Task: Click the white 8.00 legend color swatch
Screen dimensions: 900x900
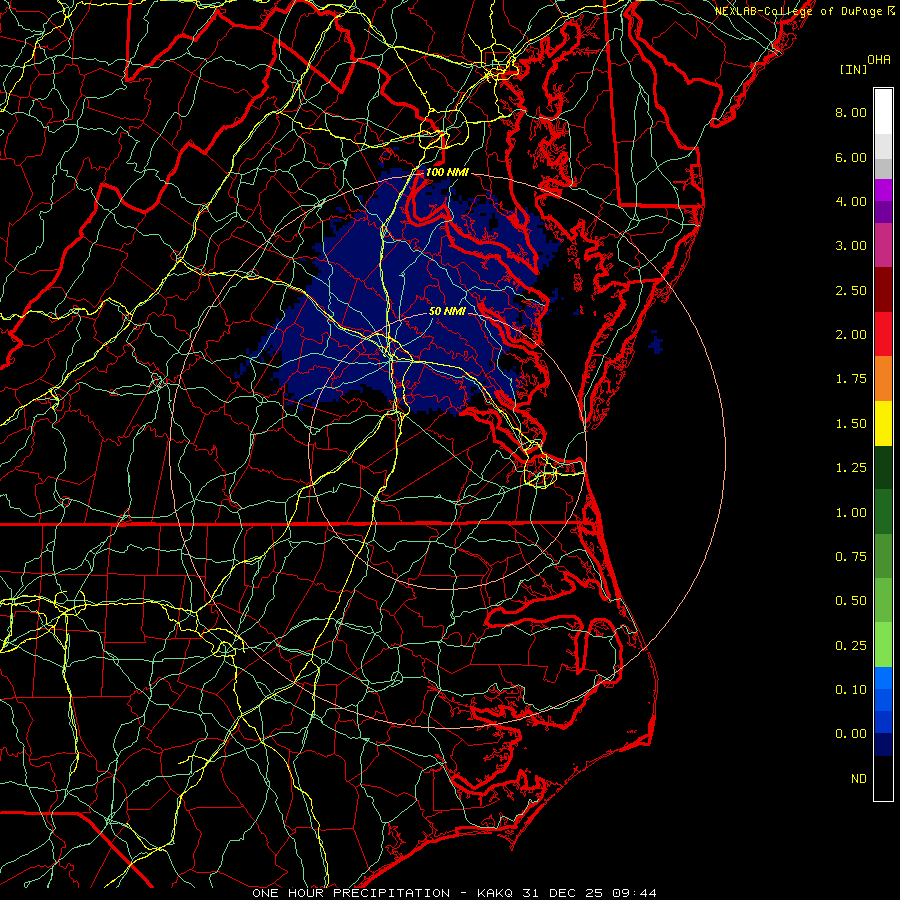Action: pos(883,112)
